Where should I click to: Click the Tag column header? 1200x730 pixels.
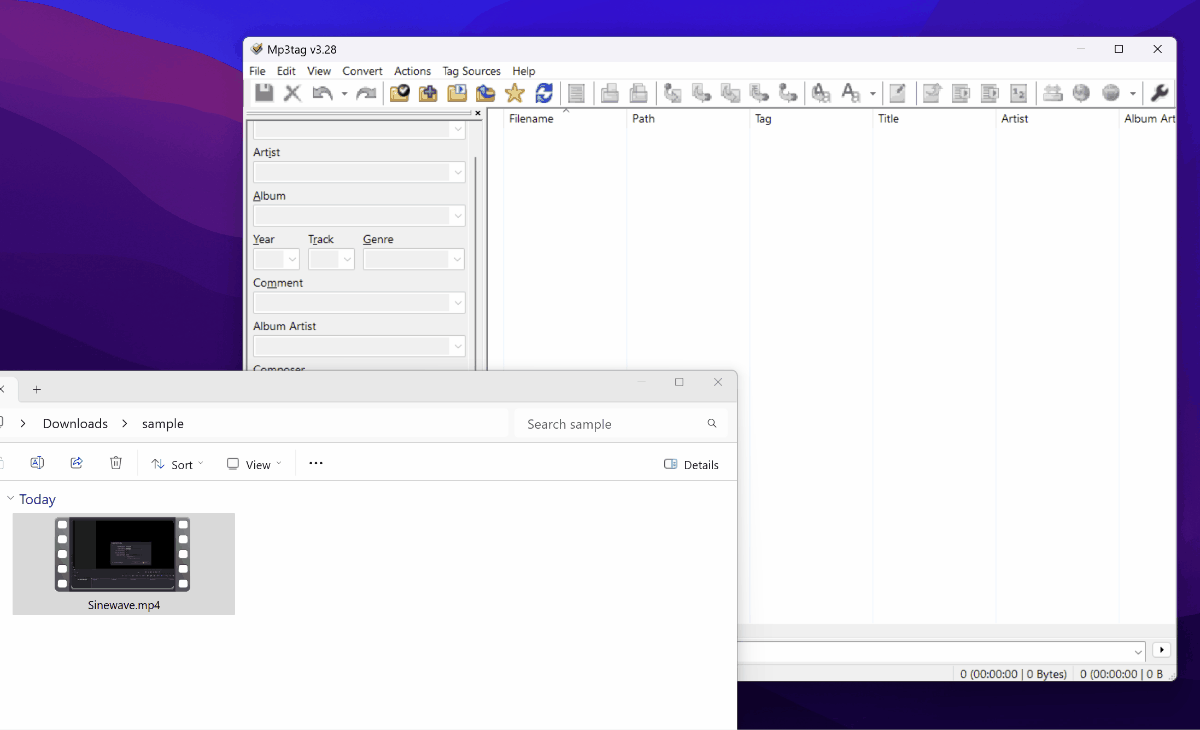pos(811,118)
